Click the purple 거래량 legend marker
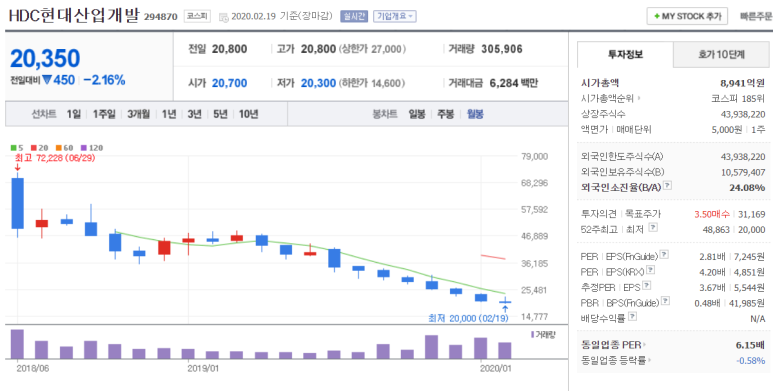The image size is (773, 391). tap(532, 335)
